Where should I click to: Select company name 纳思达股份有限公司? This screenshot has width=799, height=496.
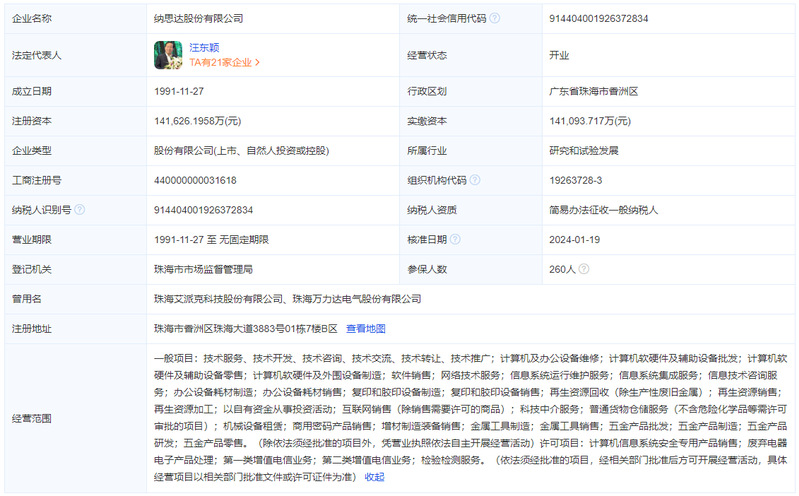click(198, 18)
